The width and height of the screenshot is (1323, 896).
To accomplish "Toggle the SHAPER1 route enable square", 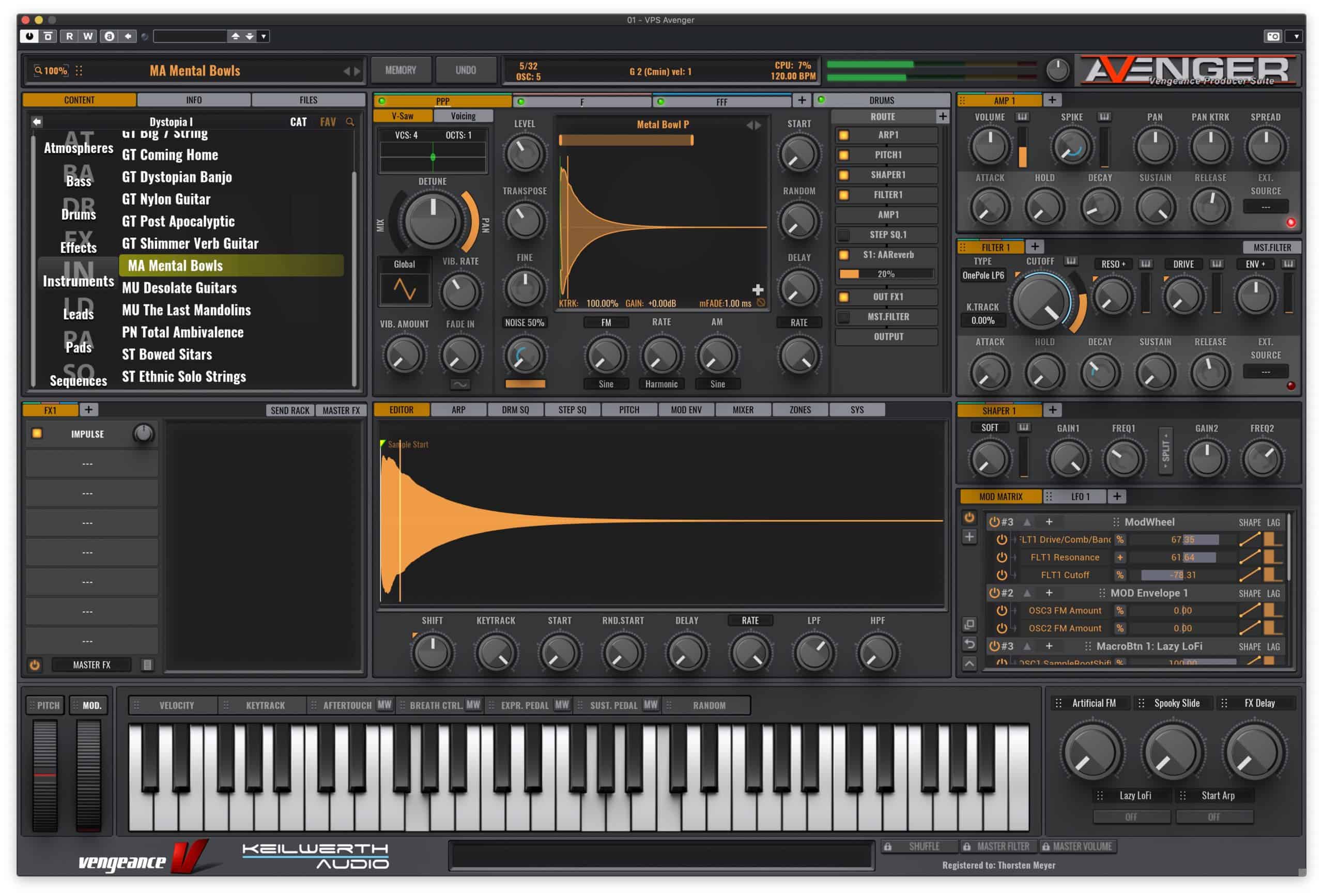I will (843, 175).
